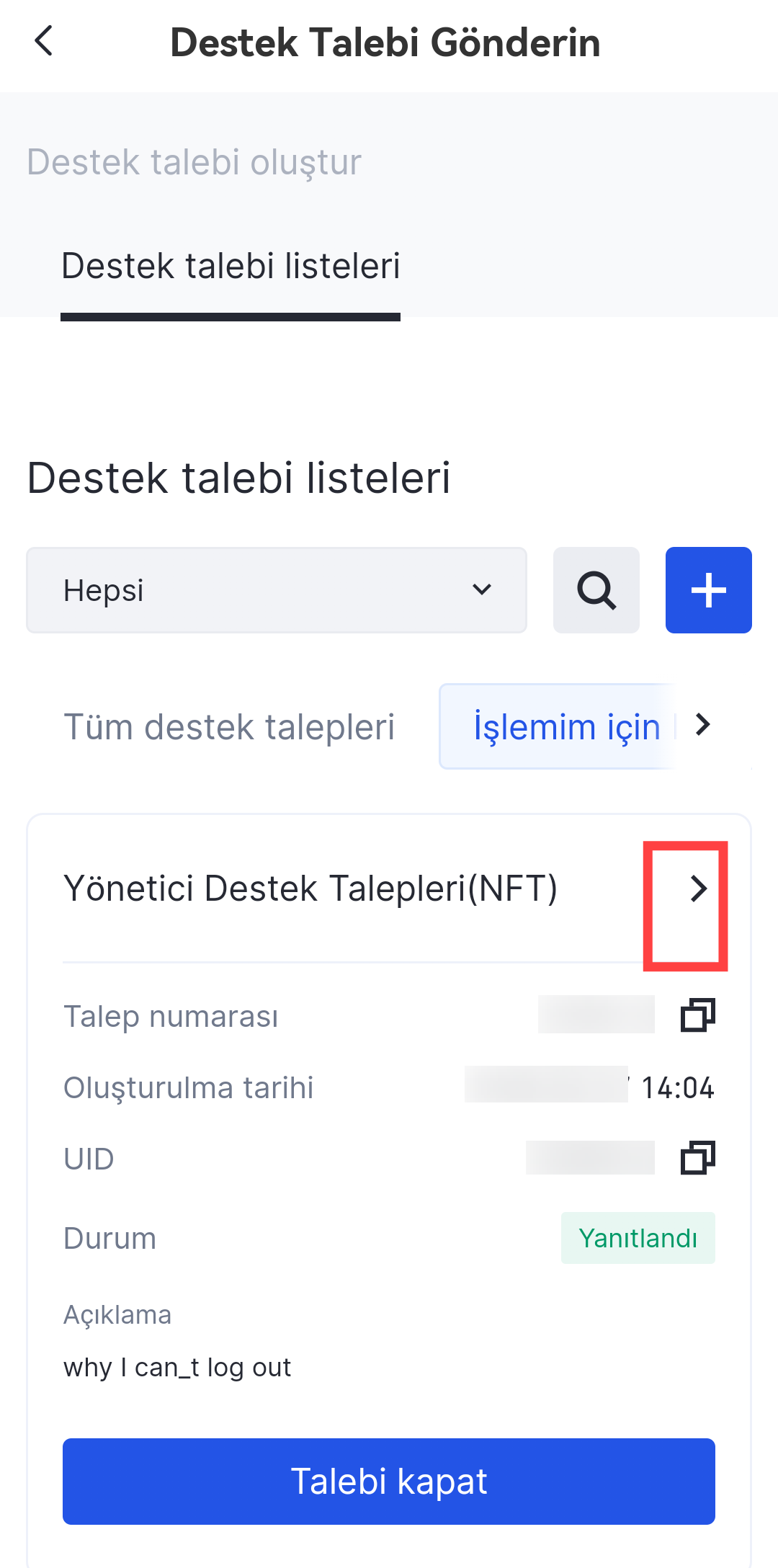Open the Hepsi dropdown
The height and width of the screenshot is (1568, 778).
(x=276, y=590)
